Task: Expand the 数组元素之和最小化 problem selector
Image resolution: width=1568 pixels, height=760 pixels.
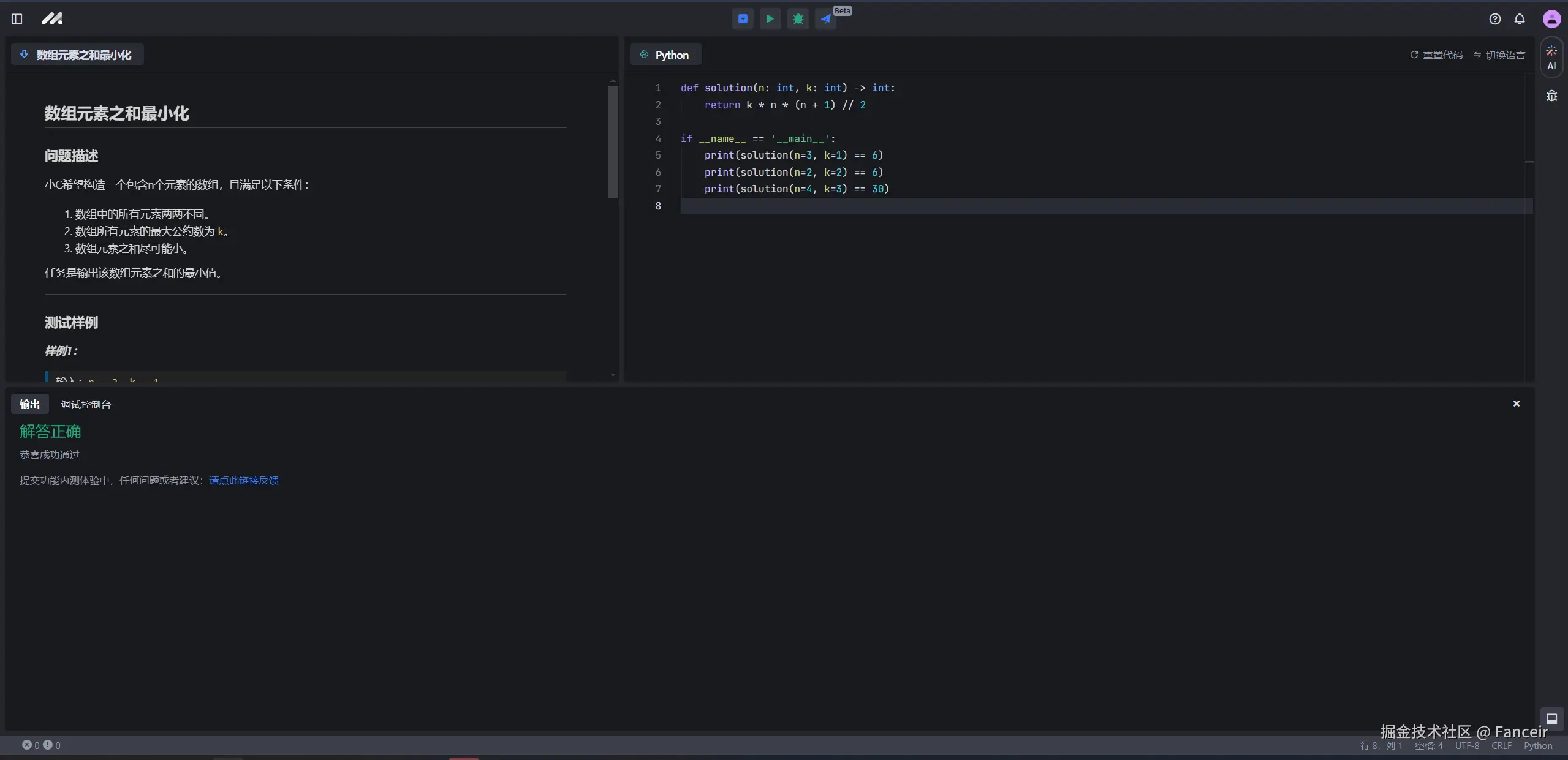Action: tap(77, 55)
